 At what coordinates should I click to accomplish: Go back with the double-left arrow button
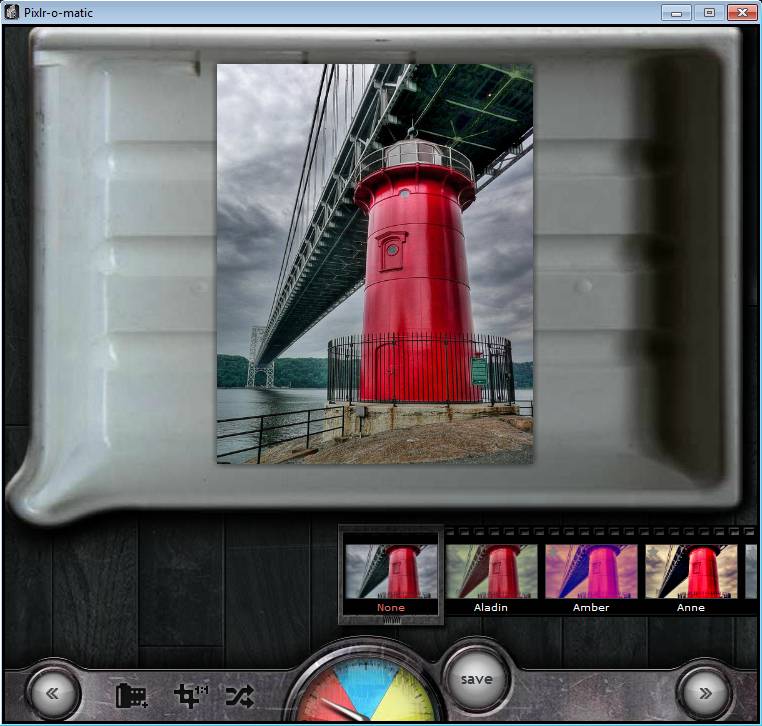point(53,693)
